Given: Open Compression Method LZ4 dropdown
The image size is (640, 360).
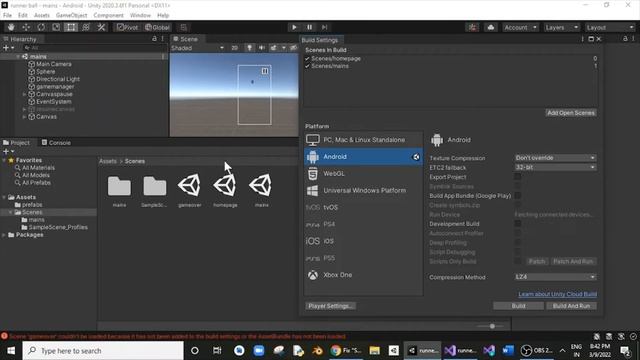Looking at the screenshot, I should (x=555, y=277).
